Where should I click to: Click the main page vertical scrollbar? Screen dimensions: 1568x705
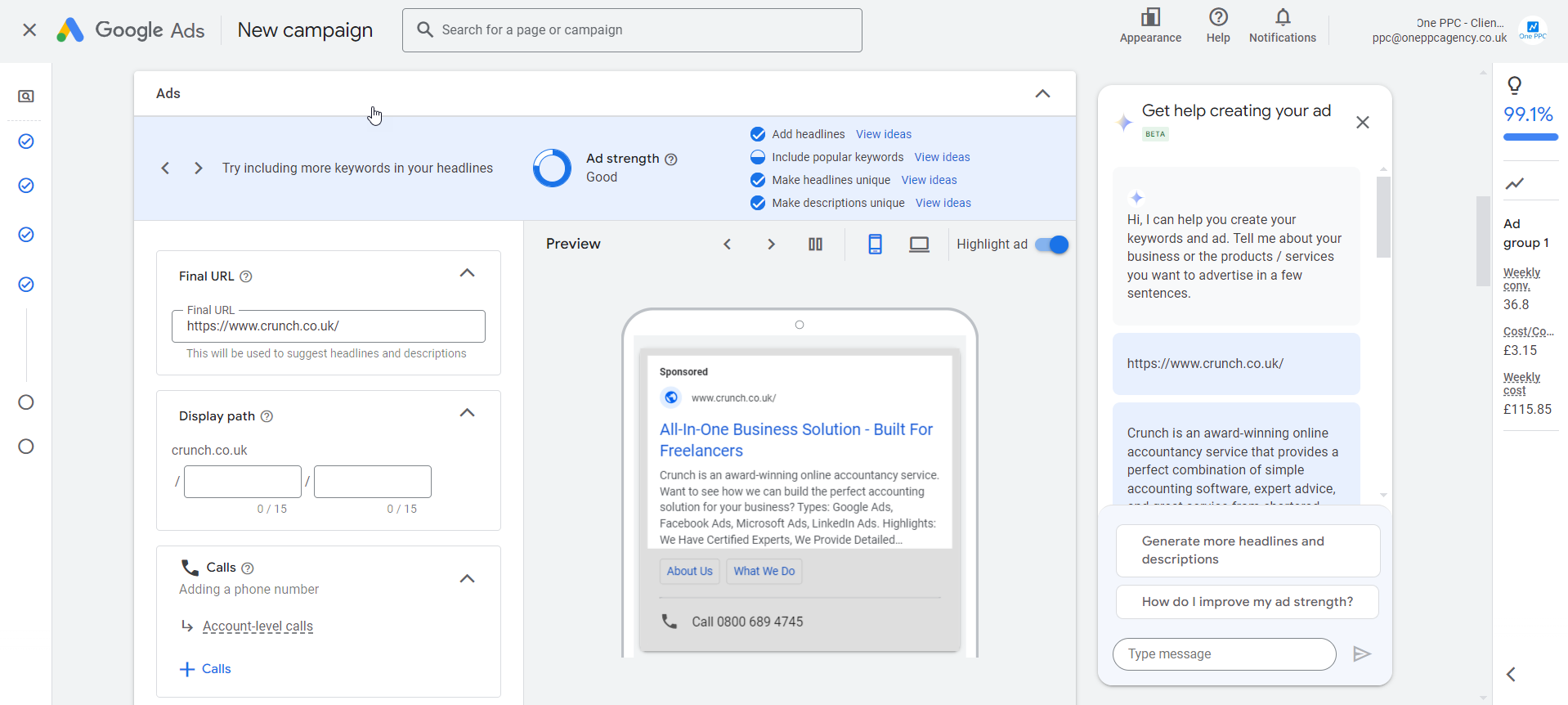click(1483, 241)
